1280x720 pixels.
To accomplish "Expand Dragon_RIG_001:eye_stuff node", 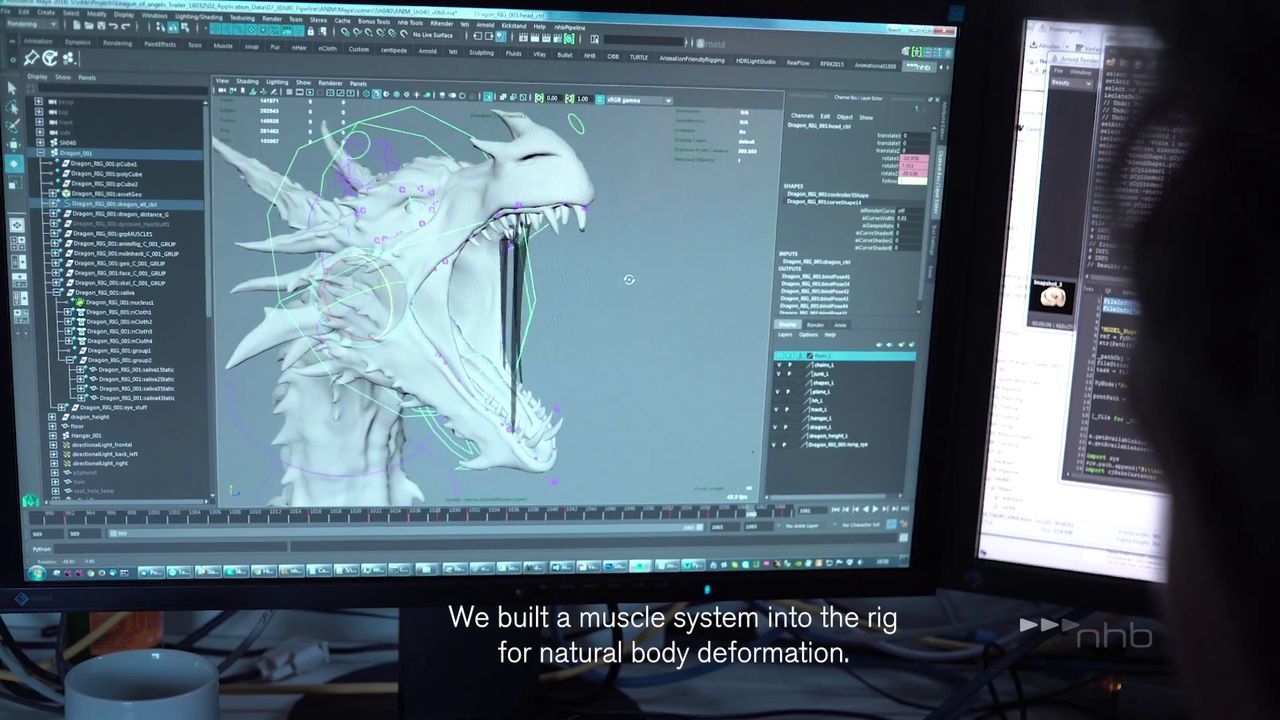I will click(61, 407).
